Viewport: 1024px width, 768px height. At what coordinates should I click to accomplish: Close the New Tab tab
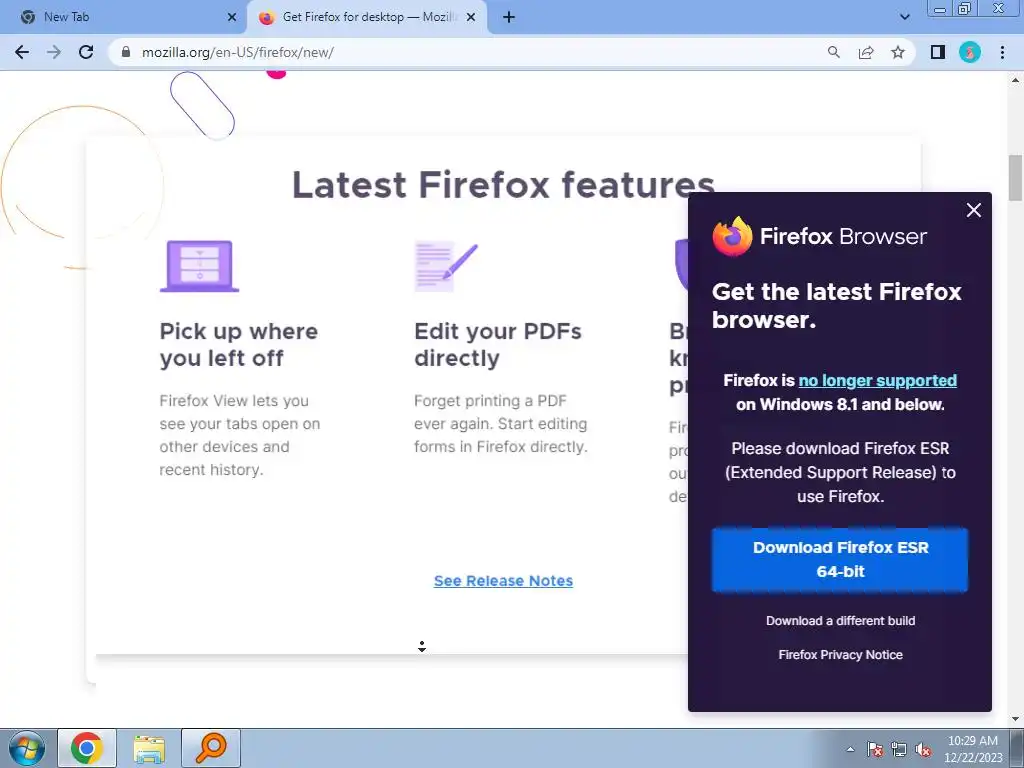coord(232,17)
